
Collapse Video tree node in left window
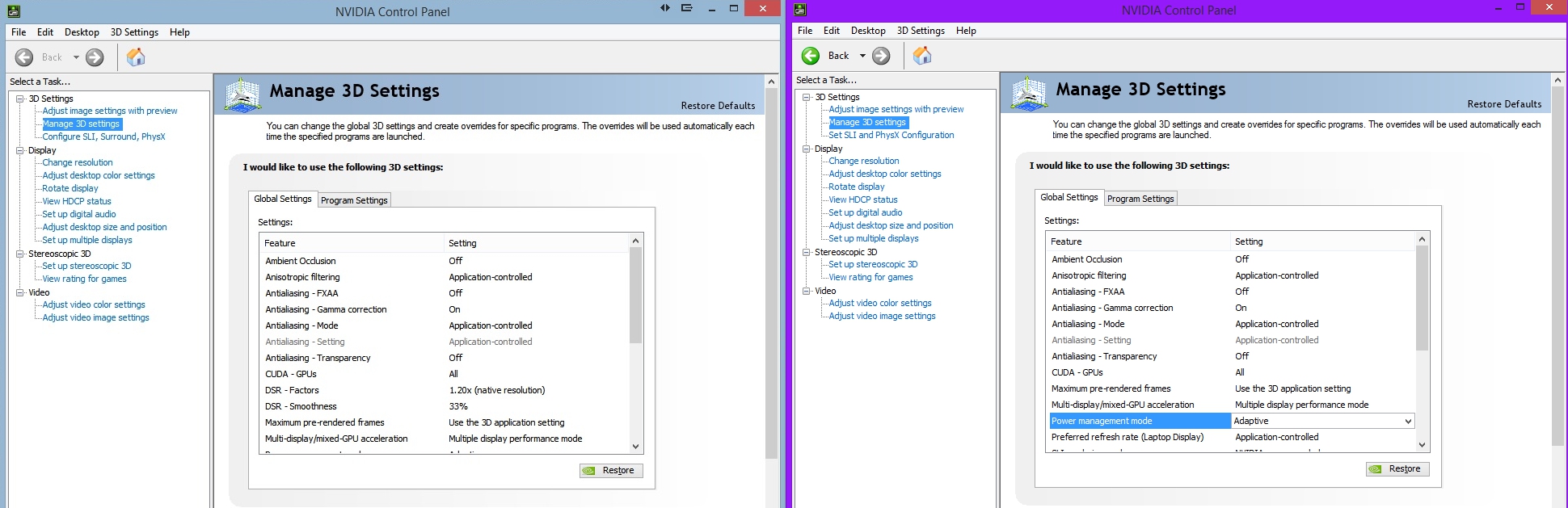coord(20,292)
